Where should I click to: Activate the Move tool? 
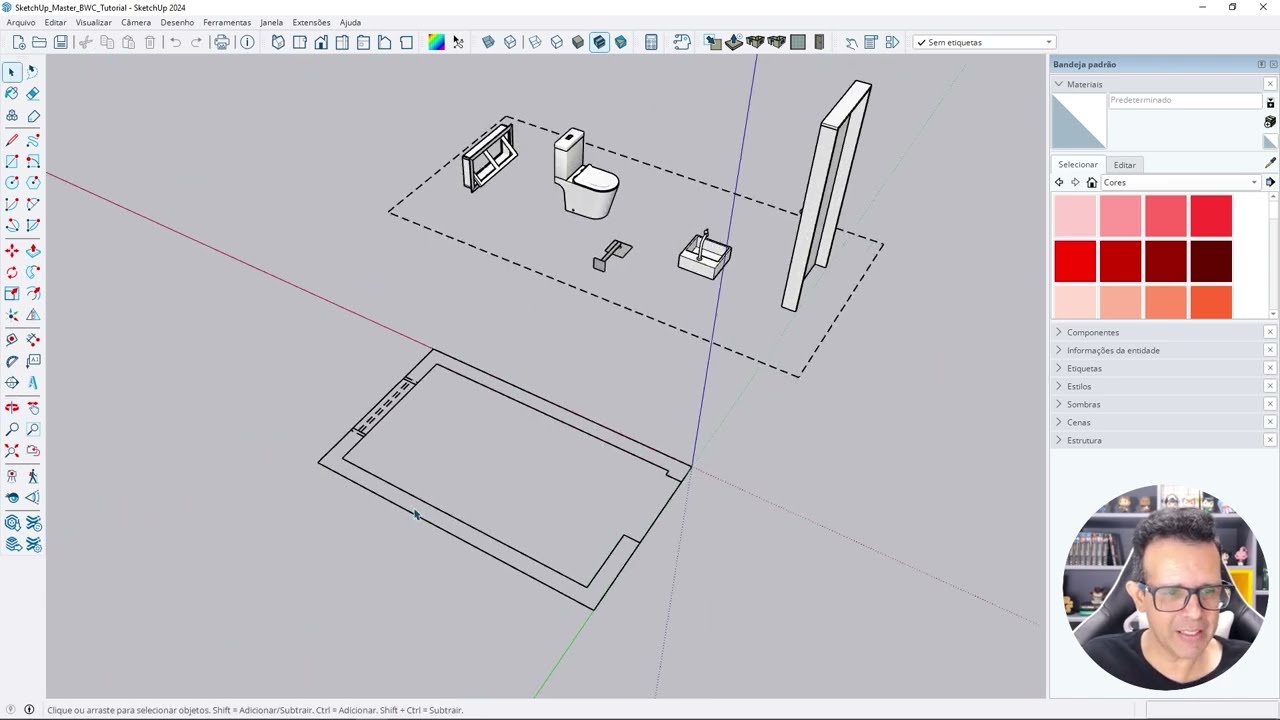[12, 250]
